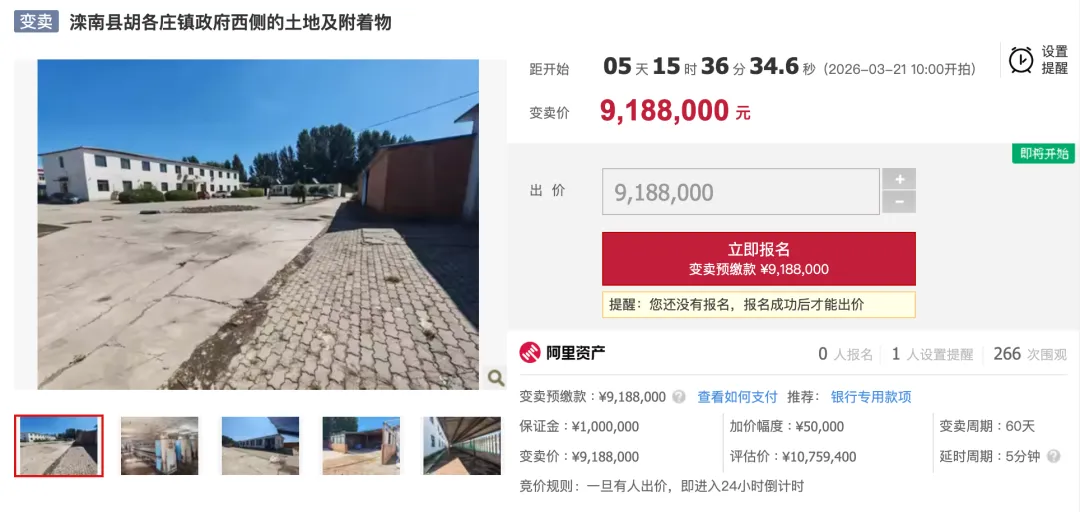Click the 即将开始 green status badge
Screen dimensions: 1080x512
[x=1043, y=153]
